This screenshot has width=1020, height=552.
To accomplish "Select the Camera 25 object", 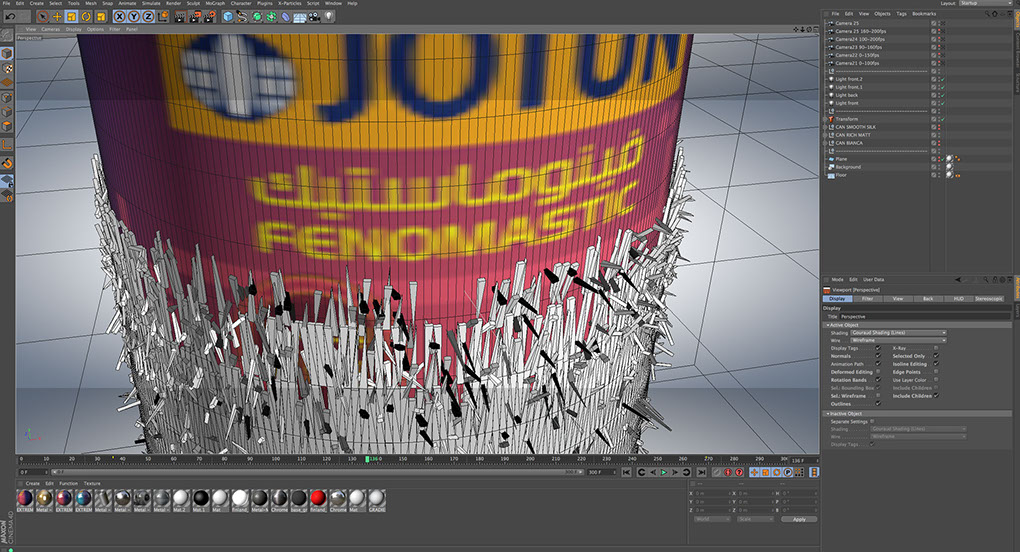I will click(x=847, y=23).
